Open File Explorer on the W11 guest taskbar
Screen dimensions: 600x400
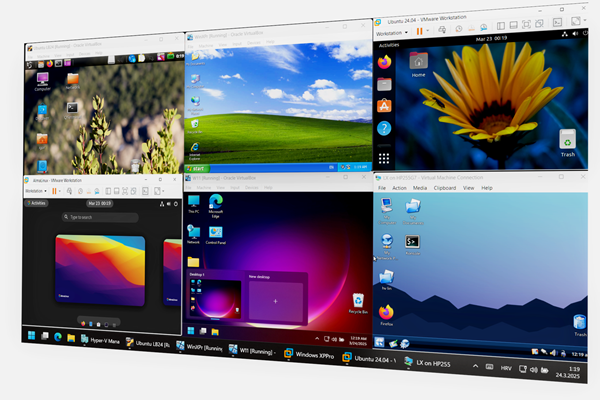pyautogui.click(x=215, y=332)
